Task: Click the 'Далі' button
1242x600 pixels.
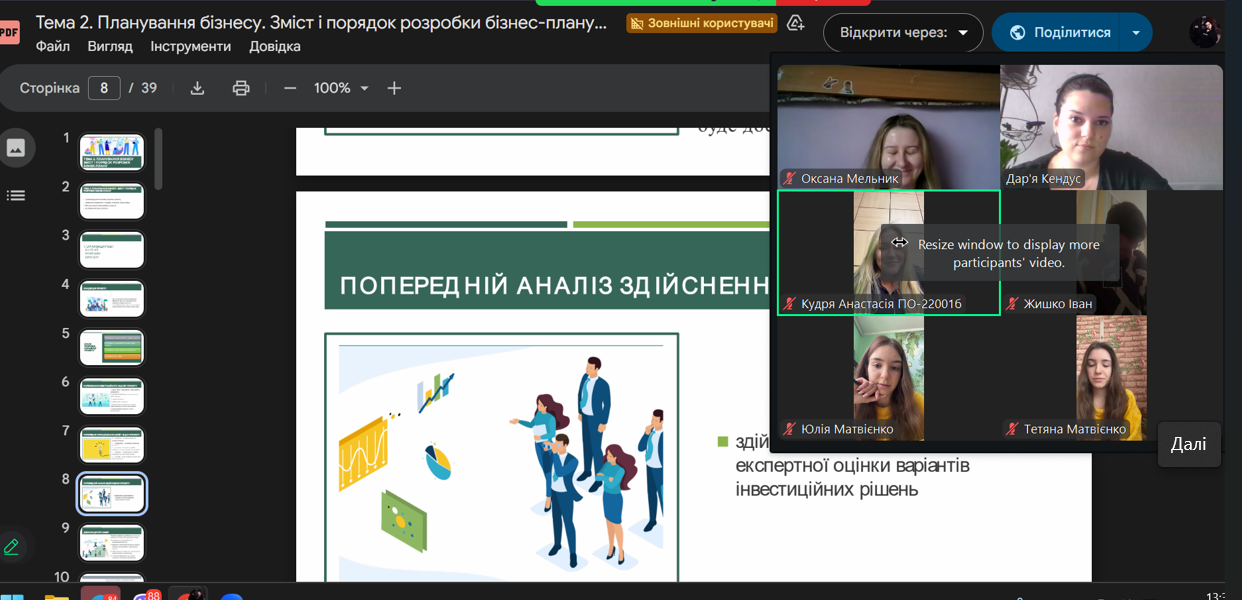Action: [x=1188, y=444]
